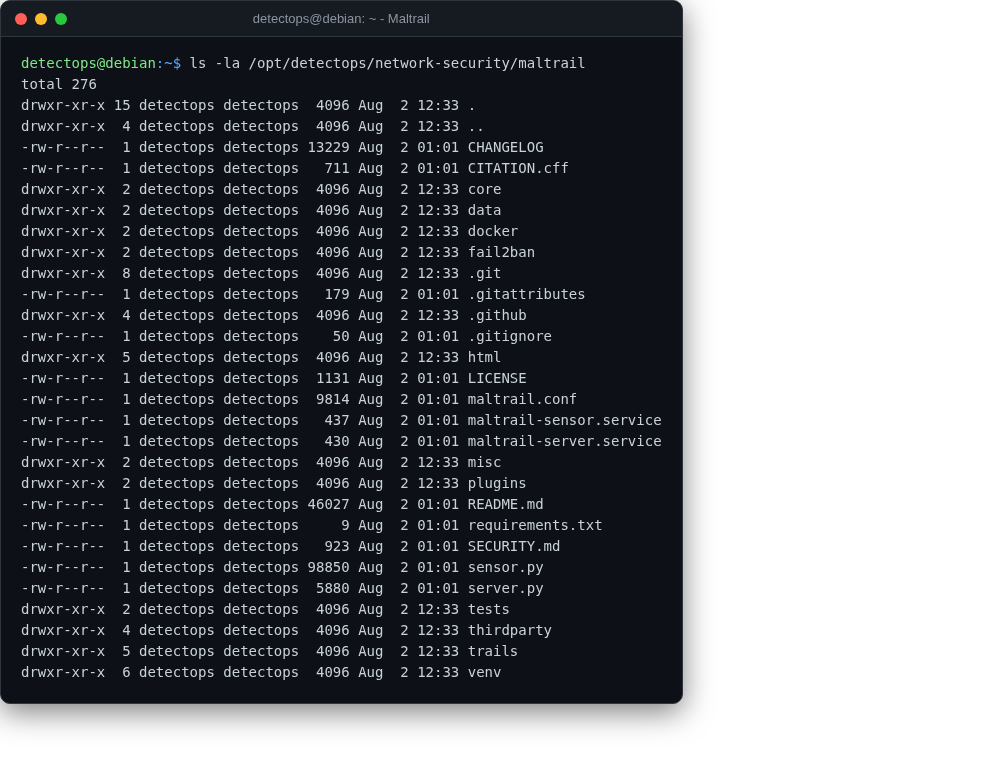The image size is (1000, 783).
Task: Click the size 179 of .gitattributes
Action: click(x=337, y=295)
